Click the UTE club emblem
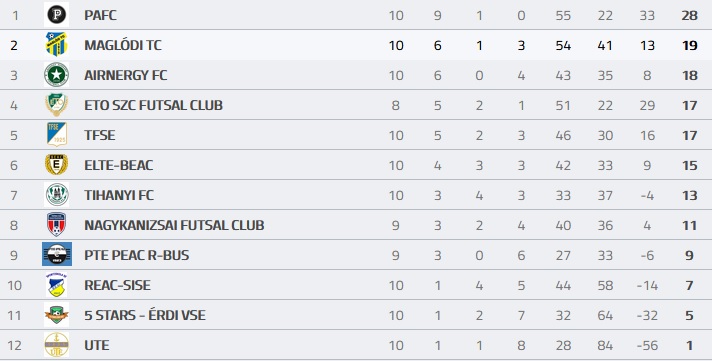The image size is (712, 361). coord(57,345)
